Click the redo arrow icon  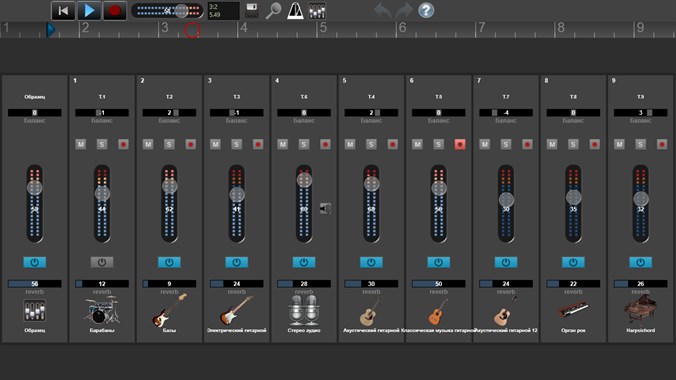pos(404,10)
